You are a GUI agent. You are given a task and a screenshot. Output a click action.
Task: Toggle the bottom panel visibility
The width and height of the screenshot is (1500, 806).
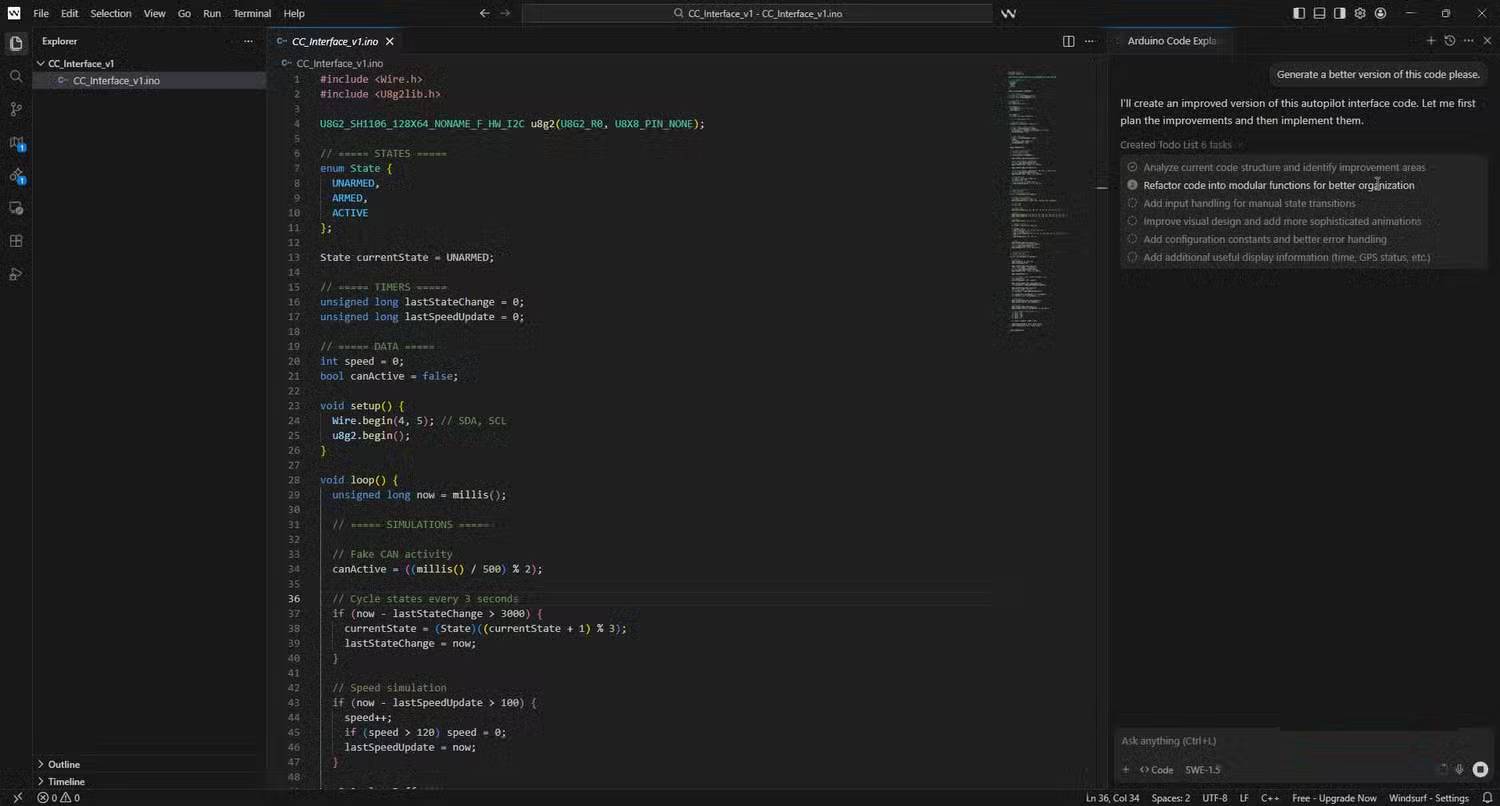1319,13
